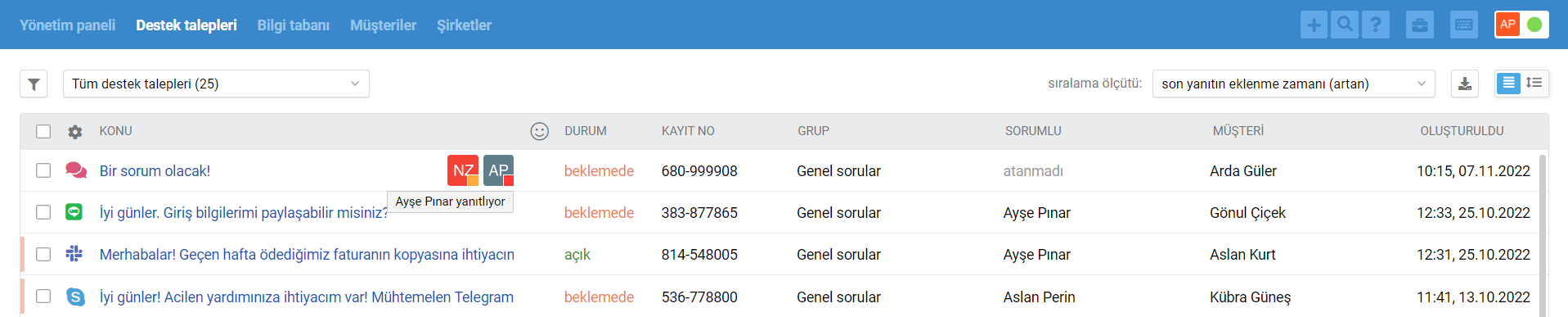Click the keyboard shortcuts icon
This screenshot has height=317, width=1568.
point(1464,25)
